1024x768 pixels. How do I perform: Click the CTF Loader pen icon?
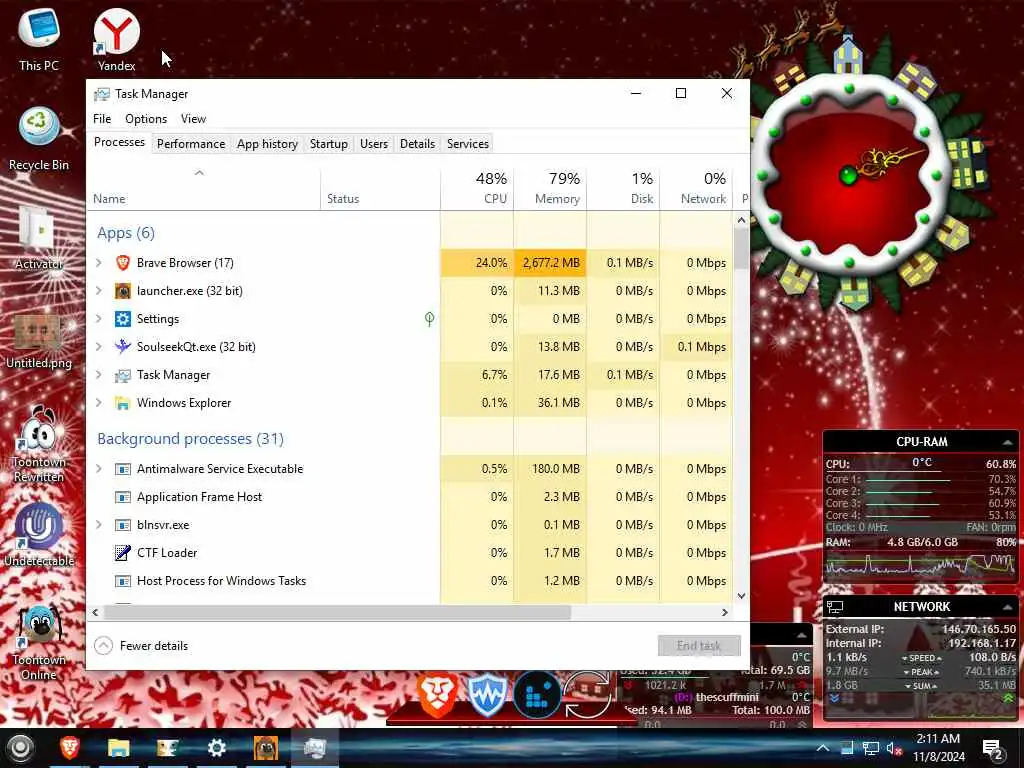coord(123,552)
